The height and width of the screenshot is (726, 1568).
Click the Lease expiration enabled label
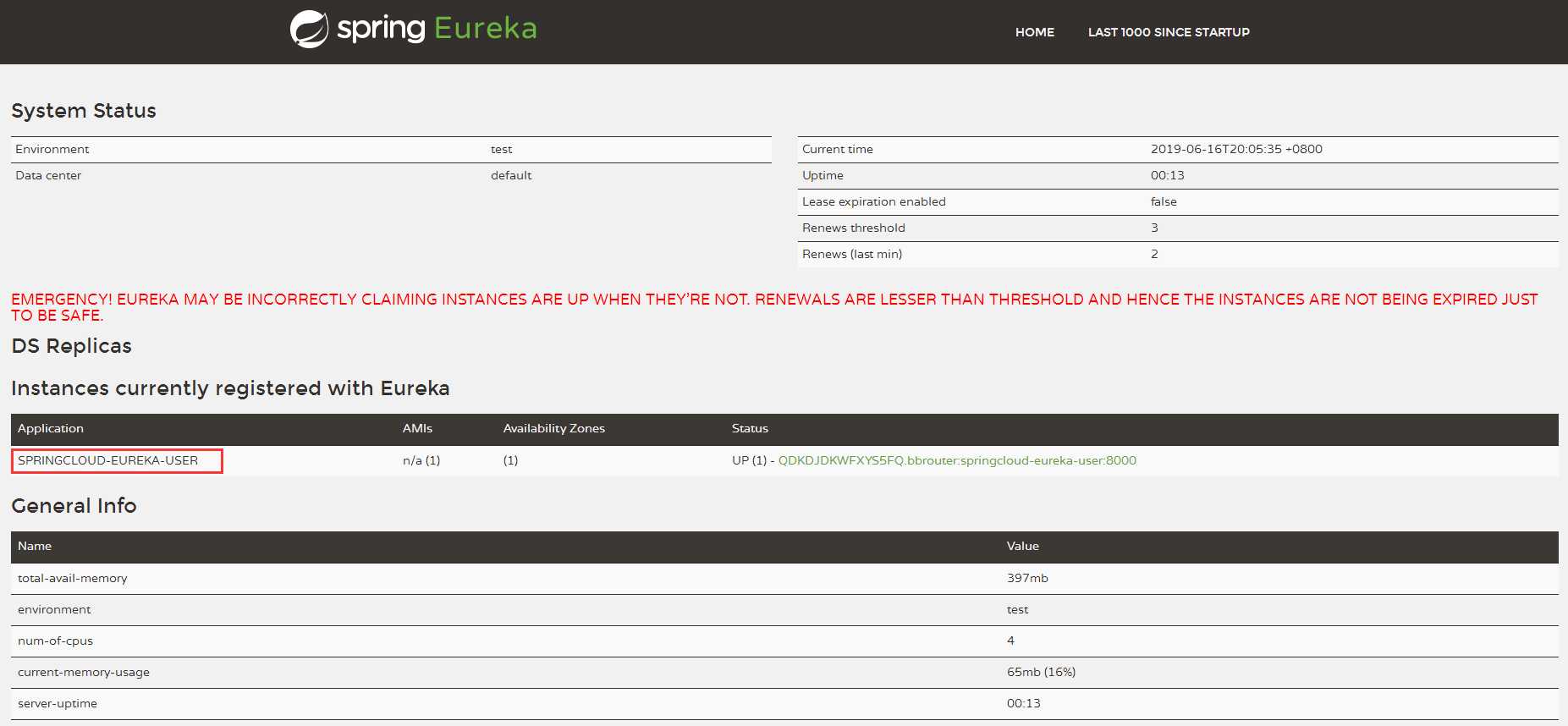pos(874,201)
